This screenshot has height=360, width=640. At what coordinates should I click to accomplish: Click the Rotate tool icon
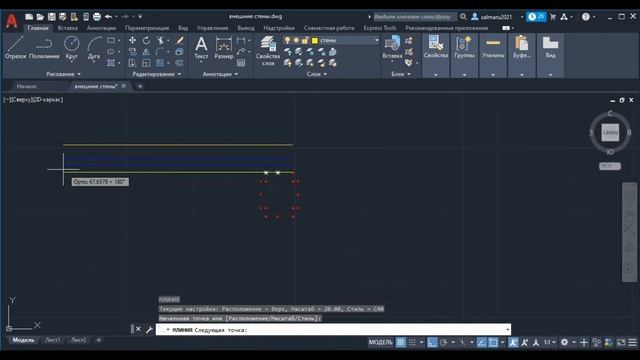tap(146, 40)
